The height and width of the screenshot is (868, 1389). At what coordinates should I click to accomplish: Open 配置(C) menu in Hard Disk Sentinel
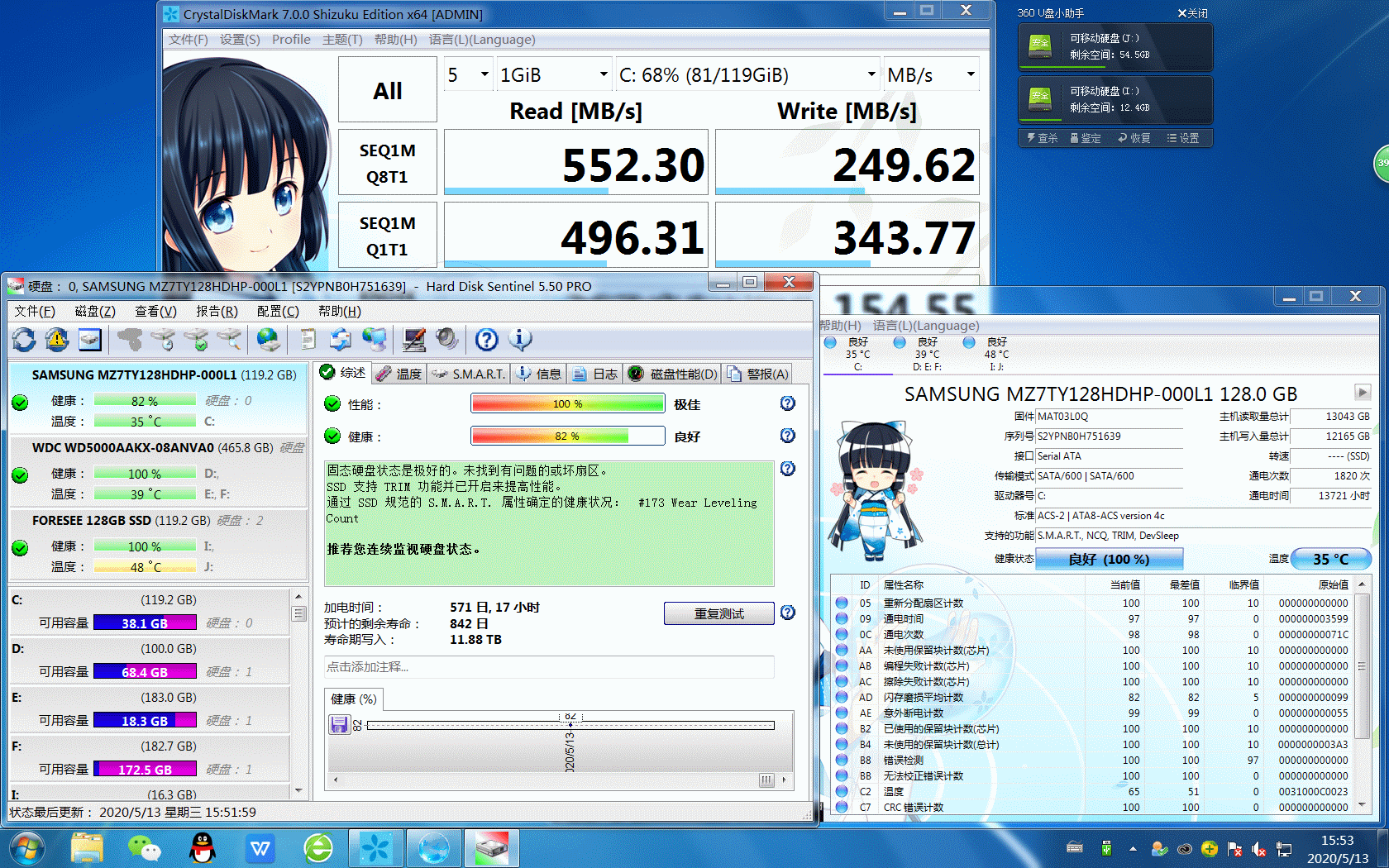pos(278,311)
